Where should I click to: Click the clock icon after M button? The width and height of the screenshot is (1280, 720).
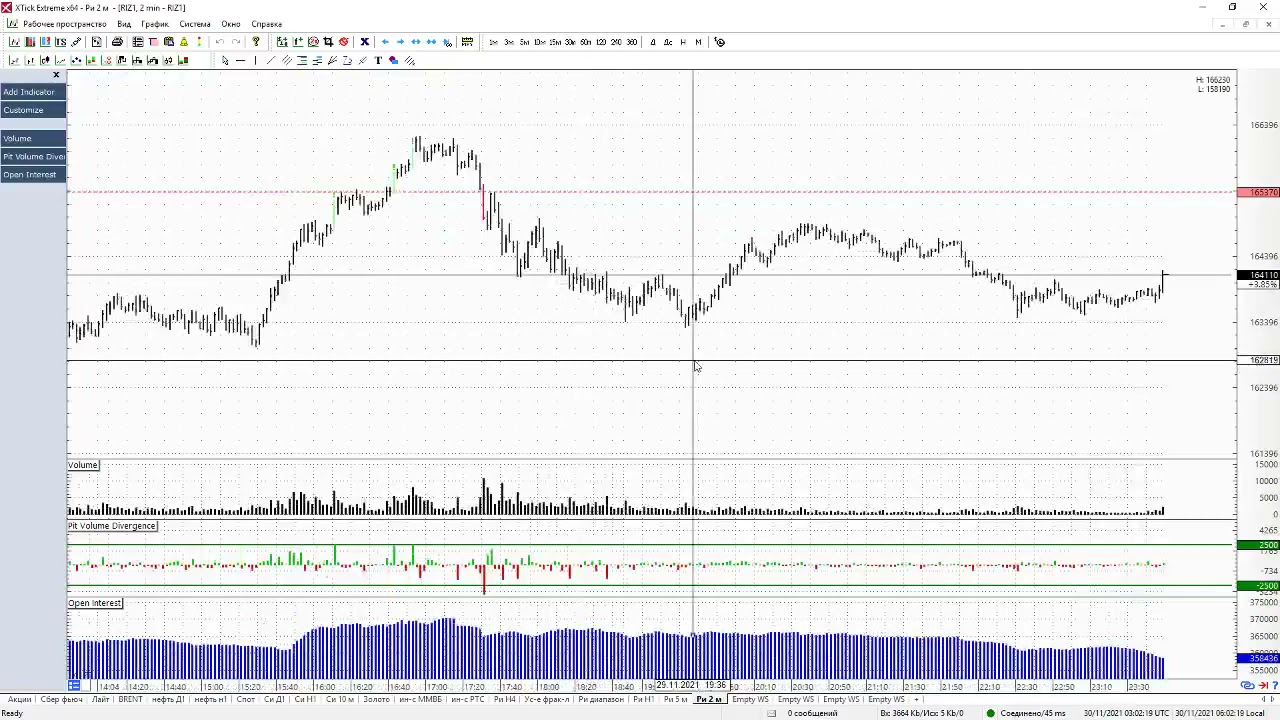point(720,42)
